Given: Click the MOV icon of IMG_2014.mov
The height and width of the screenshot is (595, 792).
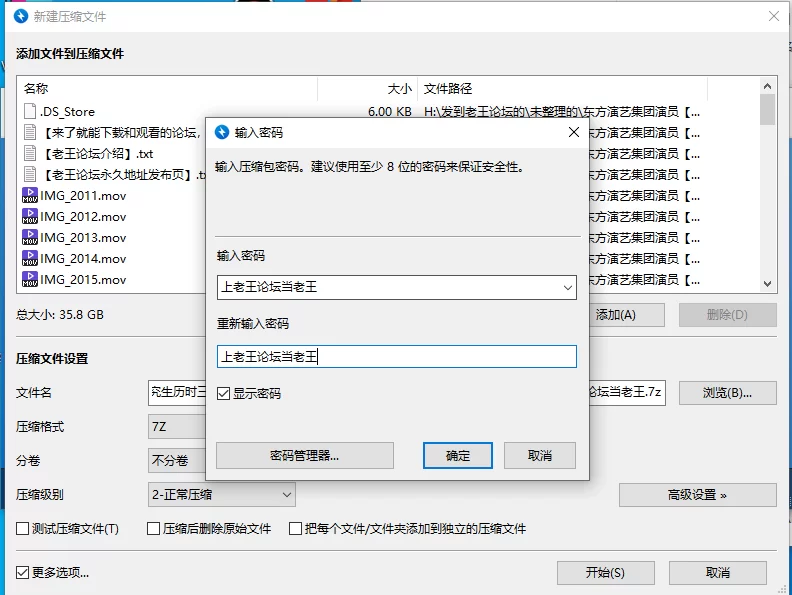Looking at the screenshot, I should pos(30,258).
